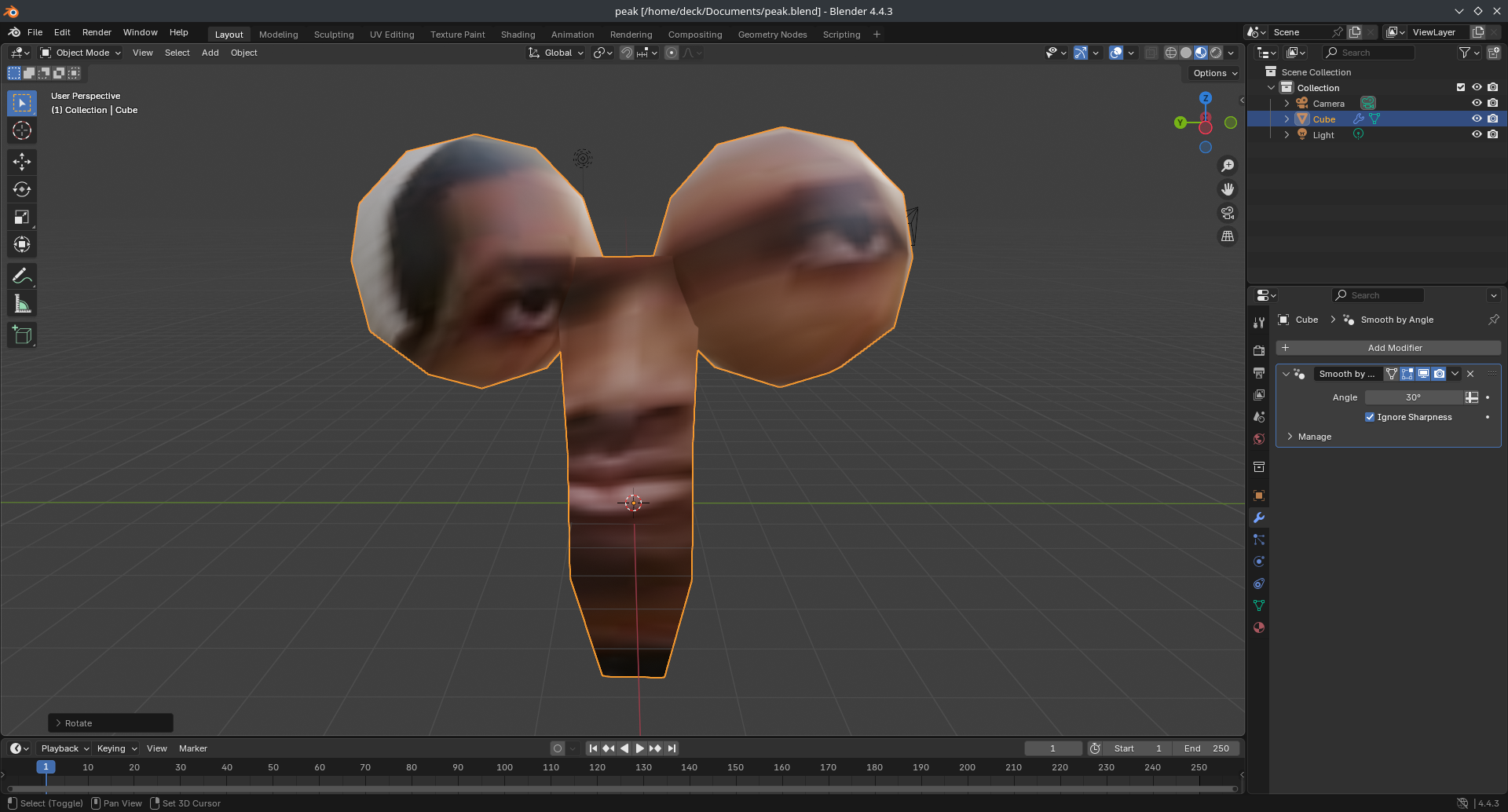Viewport: 1508px width, 812px height.
Task: Expand the Cube tree item
Action: coord(1287,119)
